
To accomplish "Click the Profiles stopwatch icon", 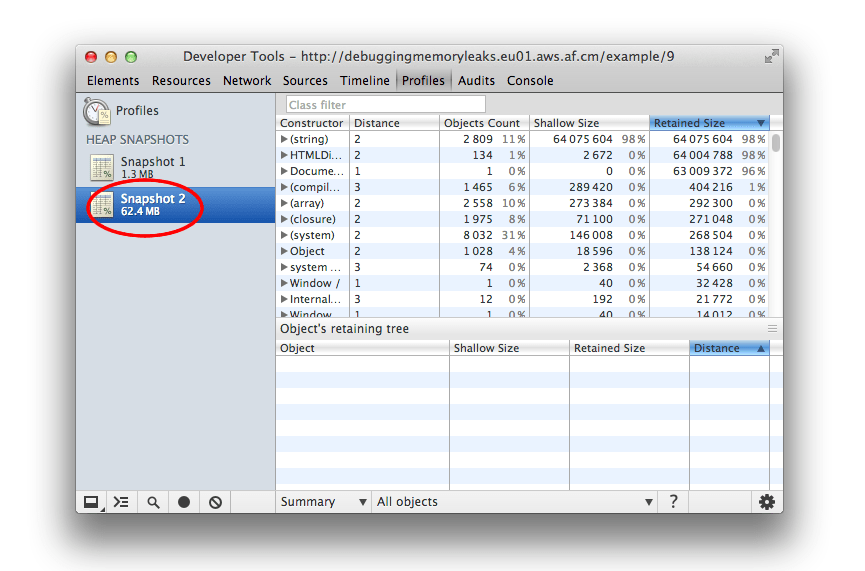I will coord(97,111).
